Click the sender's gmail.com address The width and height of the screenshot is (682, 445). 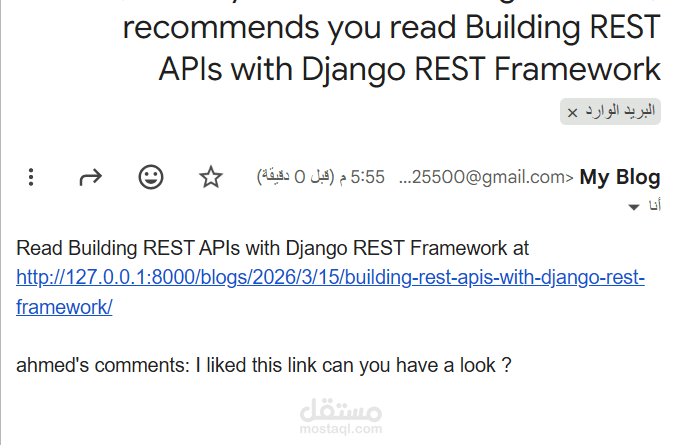coord(486,177)
